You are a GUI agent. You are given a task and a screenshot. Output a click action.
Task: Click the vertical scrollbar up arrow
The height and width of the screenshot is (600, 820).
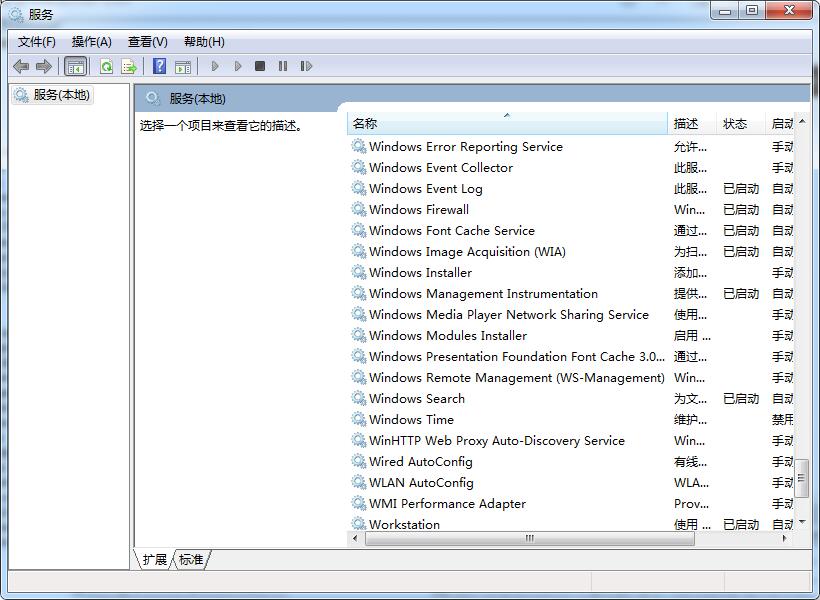802,123
